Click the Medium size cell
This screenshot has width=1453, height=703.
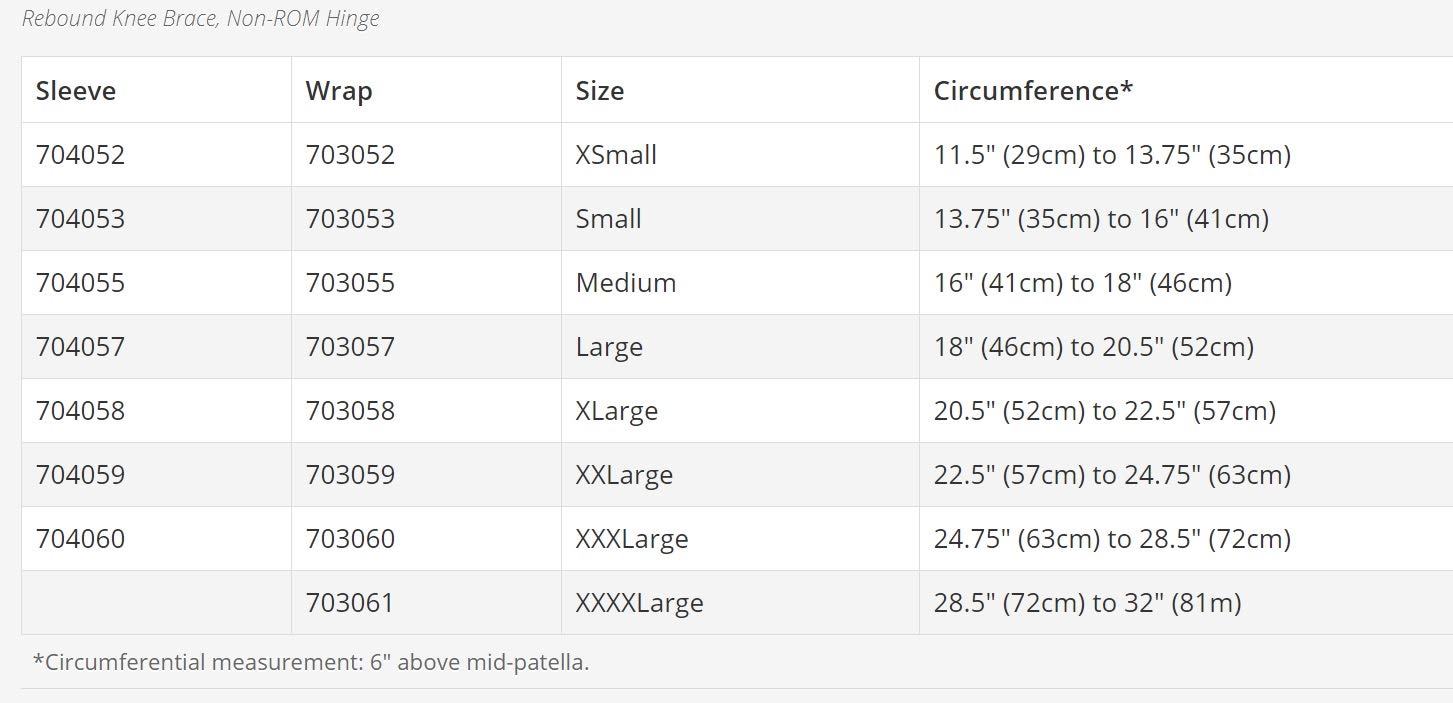[626, 283]
